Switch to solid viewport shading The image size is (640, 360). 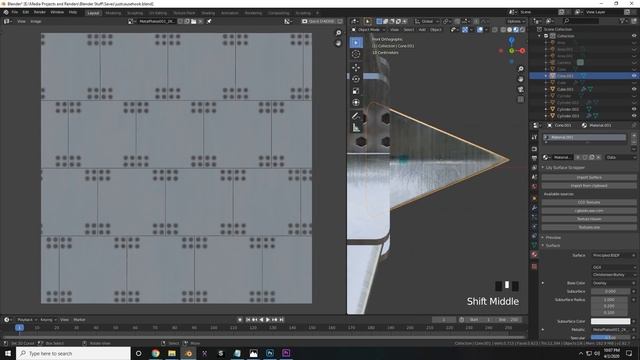509,30
